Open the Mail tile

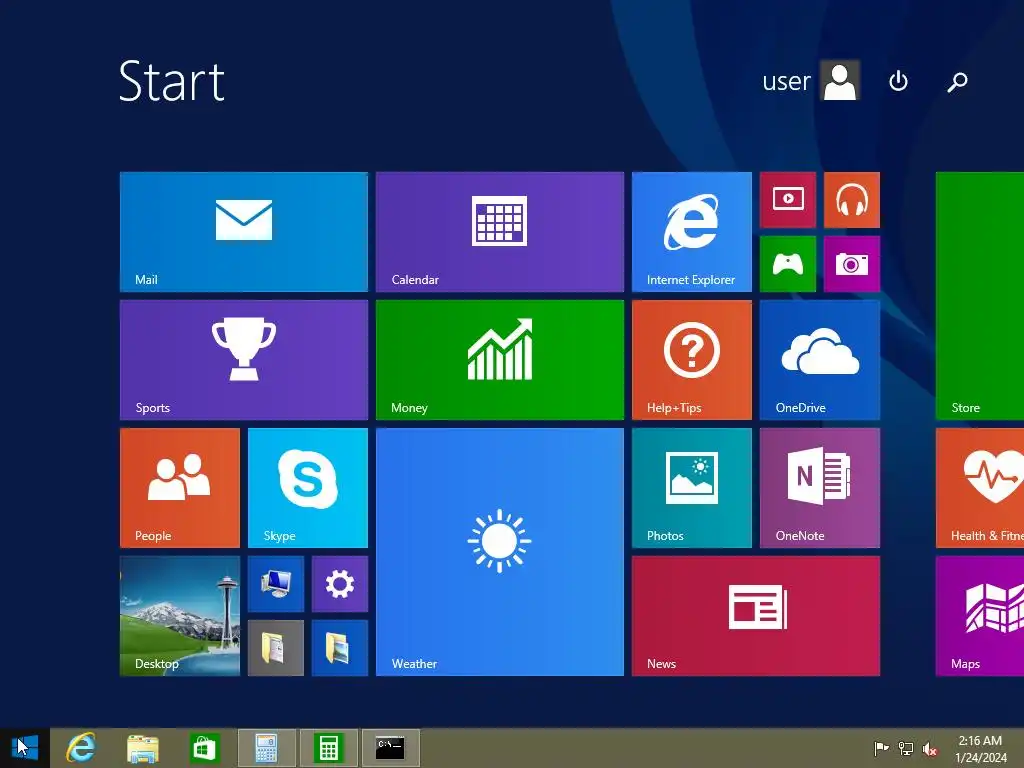pos(244,232)
